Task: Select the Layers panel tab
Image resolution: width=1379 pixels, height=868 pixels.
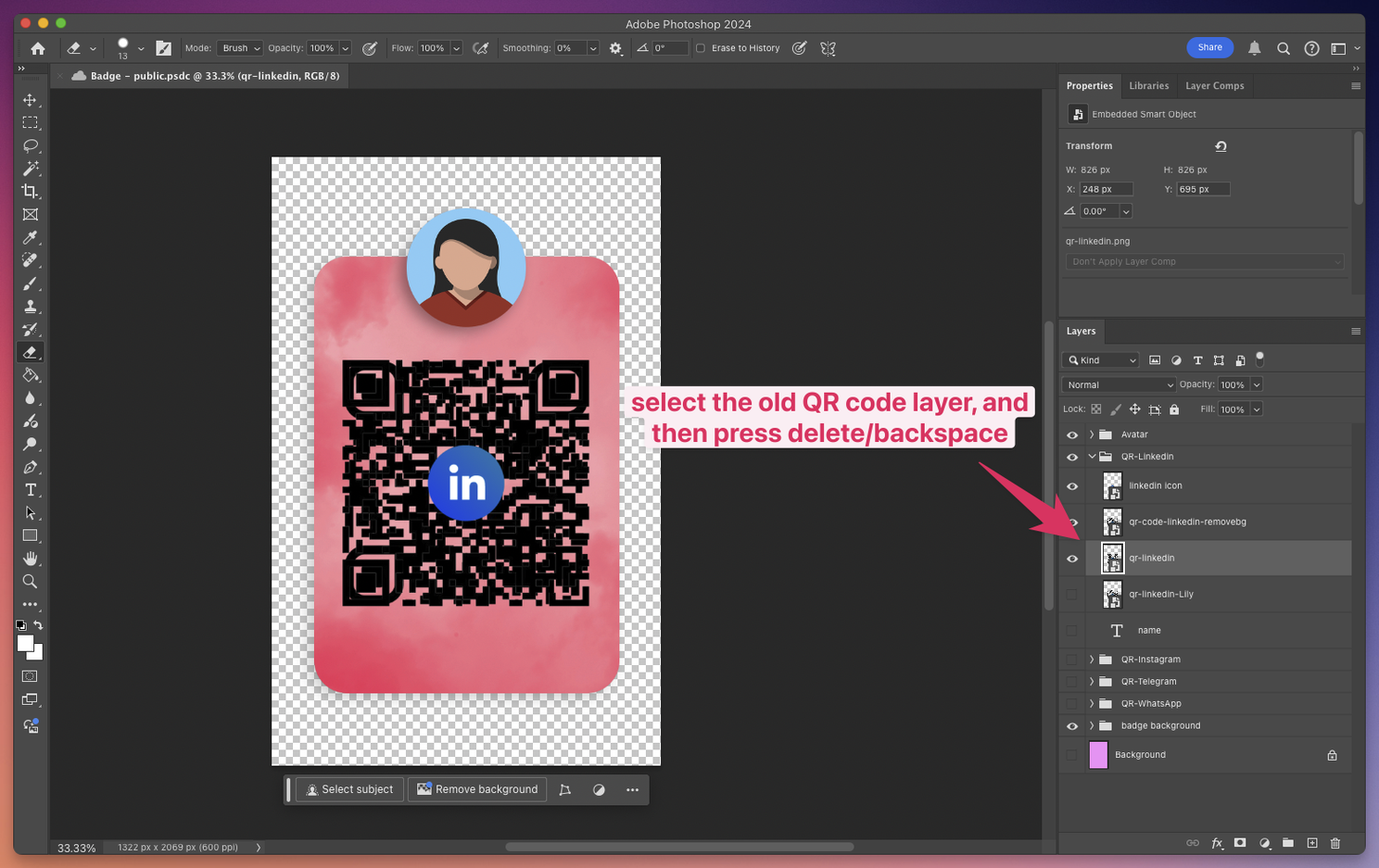Action: tap(1081, 332)
